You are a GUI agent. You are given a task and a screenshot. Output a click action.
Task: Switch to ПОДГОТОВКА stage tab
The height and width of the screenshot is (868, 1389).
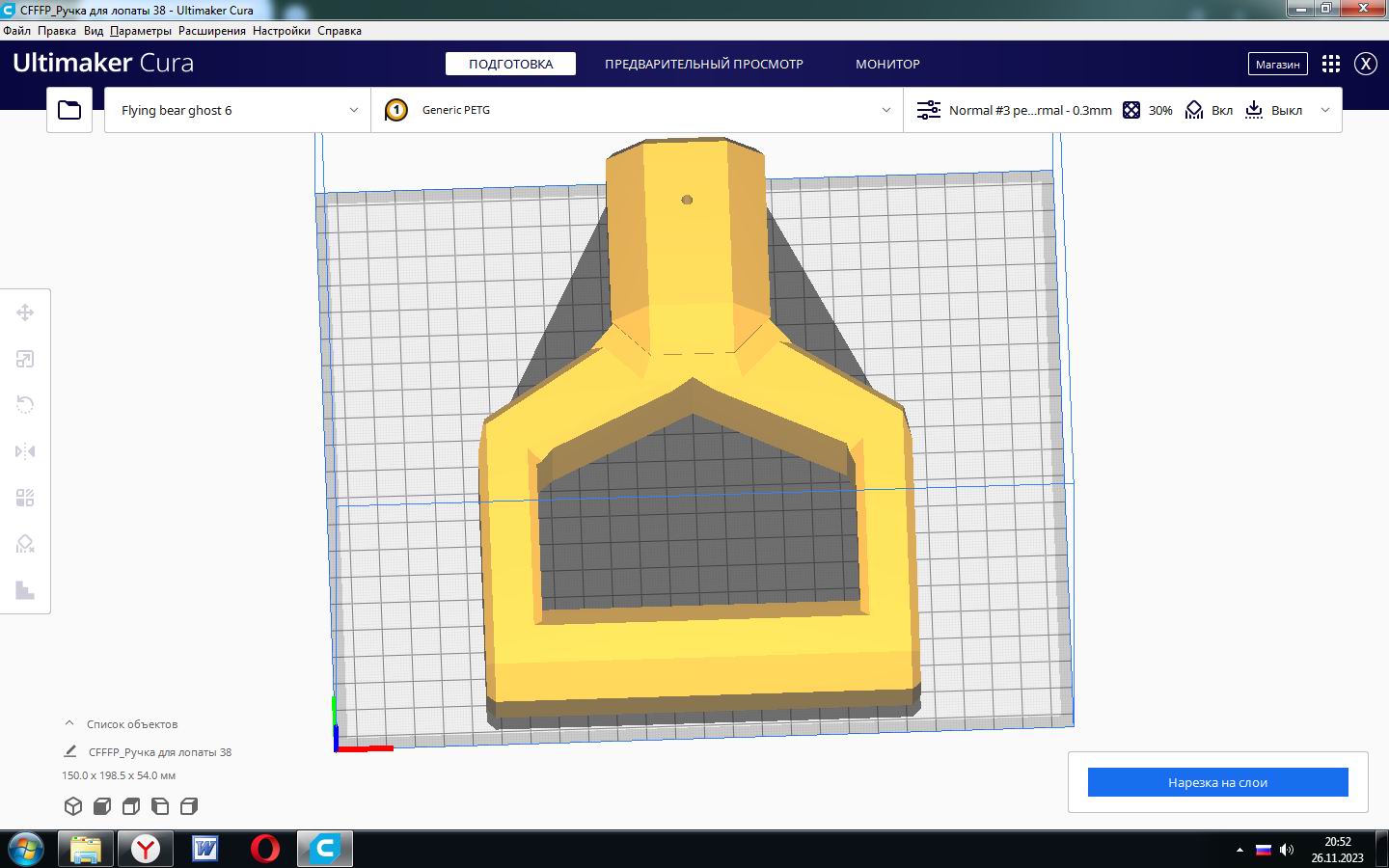[x=510, y=64]
